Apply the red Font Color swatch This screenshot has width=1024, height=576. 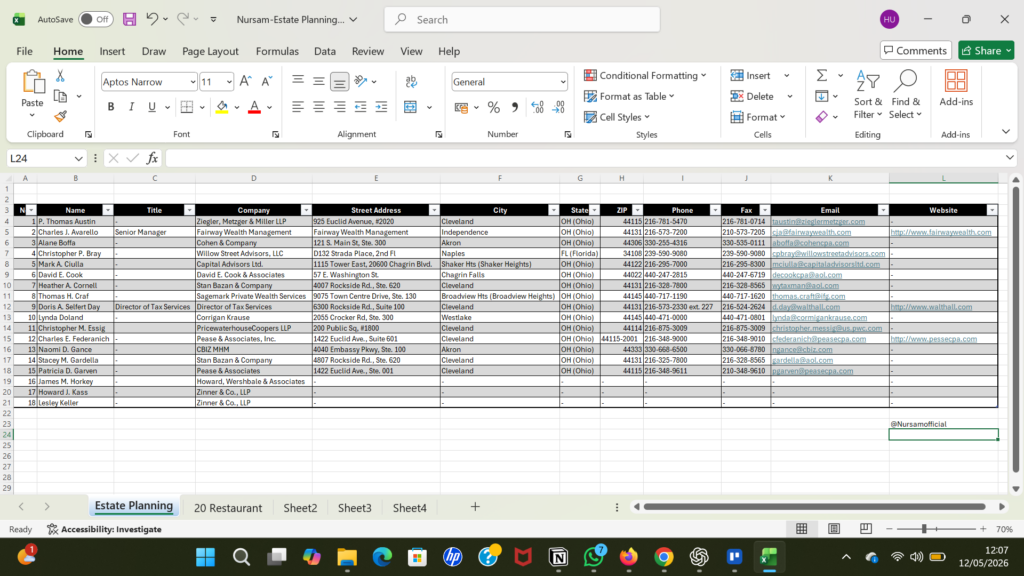click(x=255, y=107)
